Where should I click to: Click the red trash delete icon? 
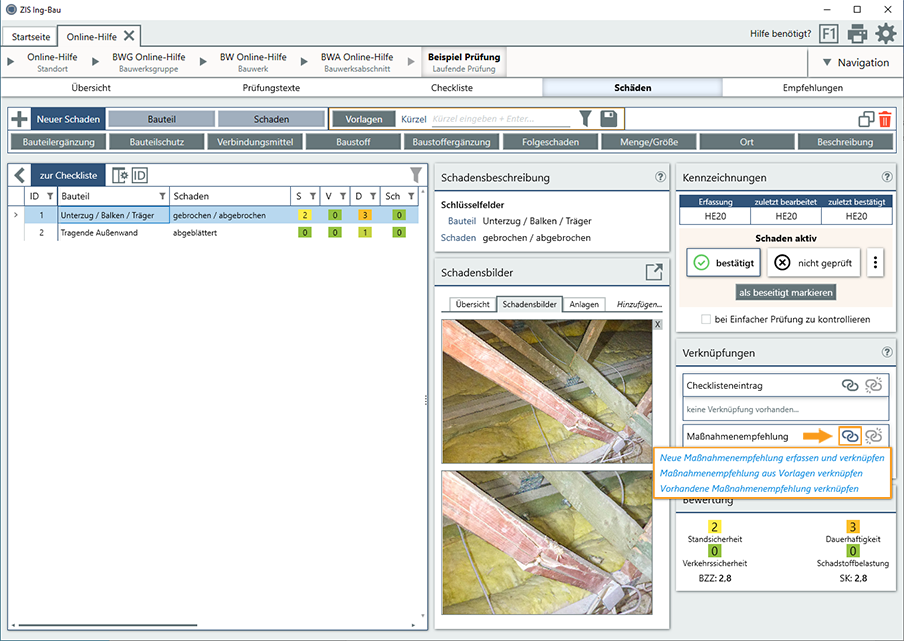coord(885,120)
